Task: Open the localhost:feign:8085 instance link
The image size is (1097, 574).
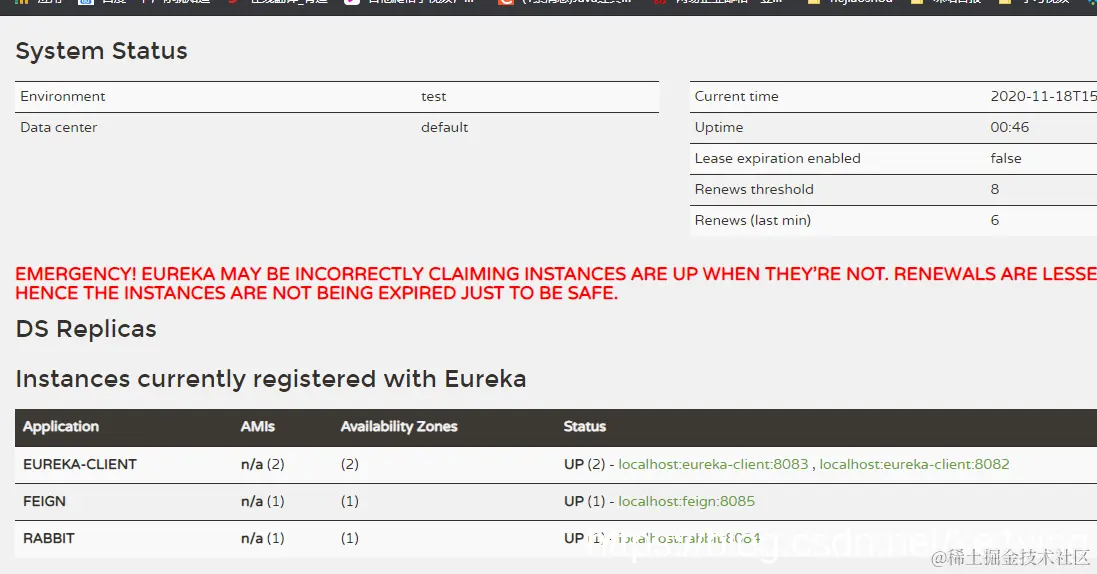Action: coord(686,501)
